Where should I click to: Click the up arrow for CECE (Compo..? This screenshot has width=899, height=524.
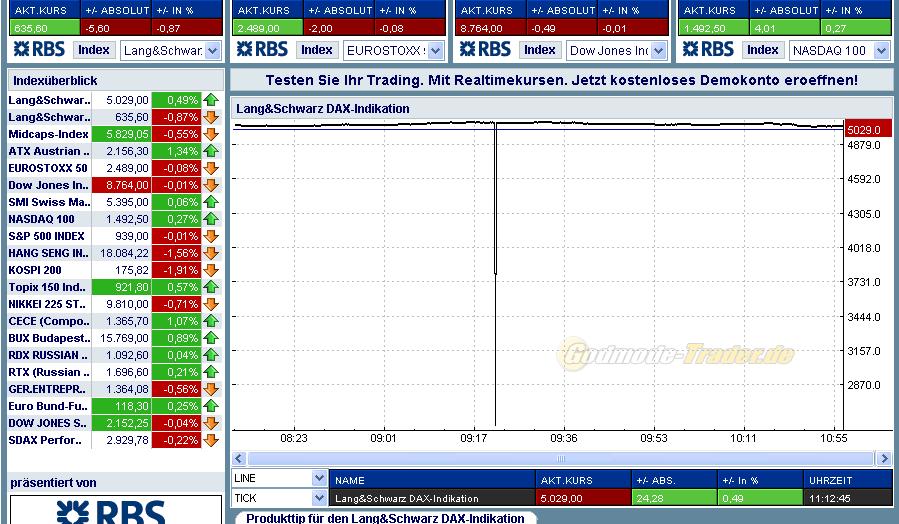point(211,321)
